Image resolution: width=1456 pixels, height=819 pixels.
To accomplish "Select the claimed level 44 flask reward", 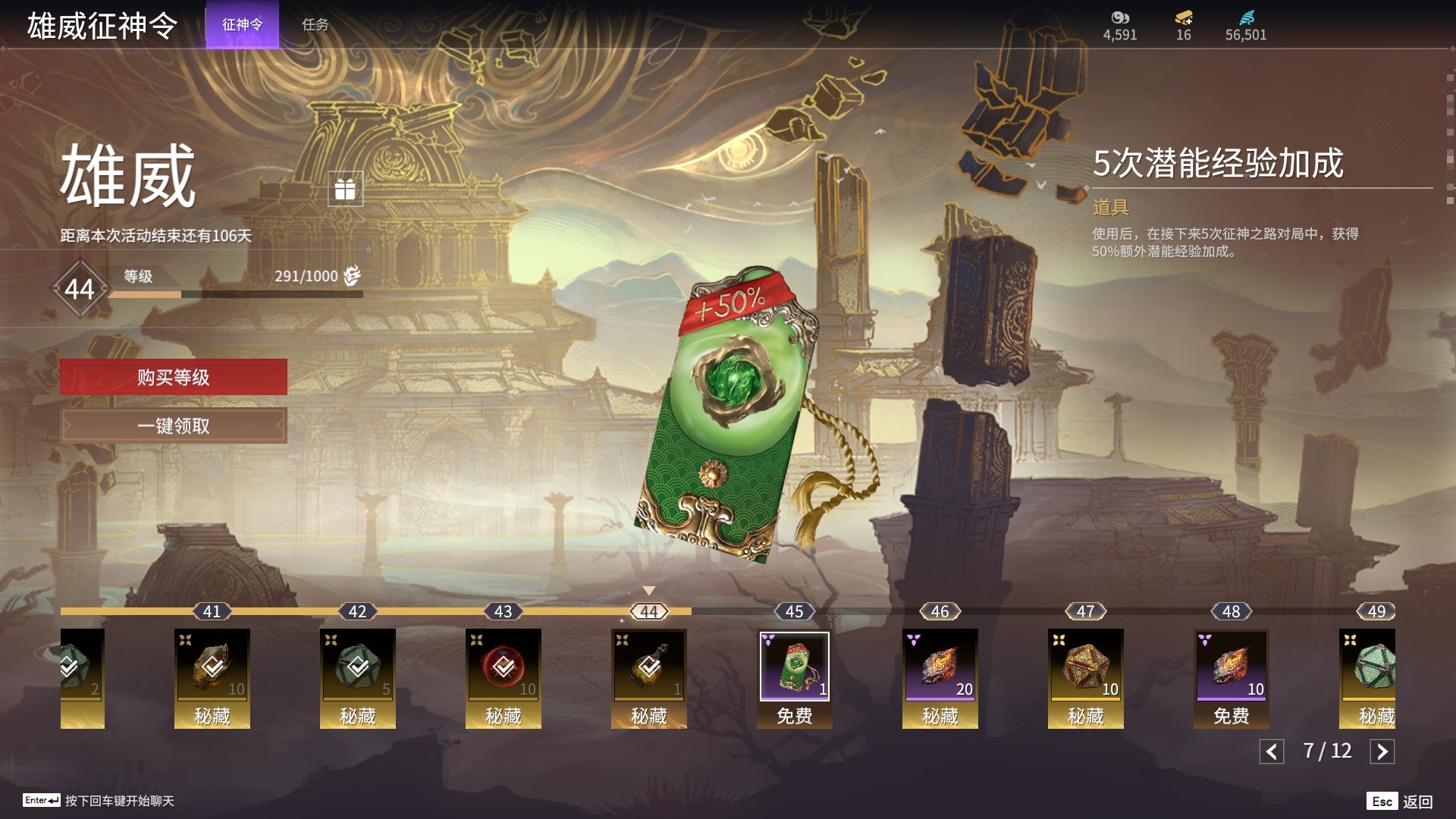I will coord(648,679).
